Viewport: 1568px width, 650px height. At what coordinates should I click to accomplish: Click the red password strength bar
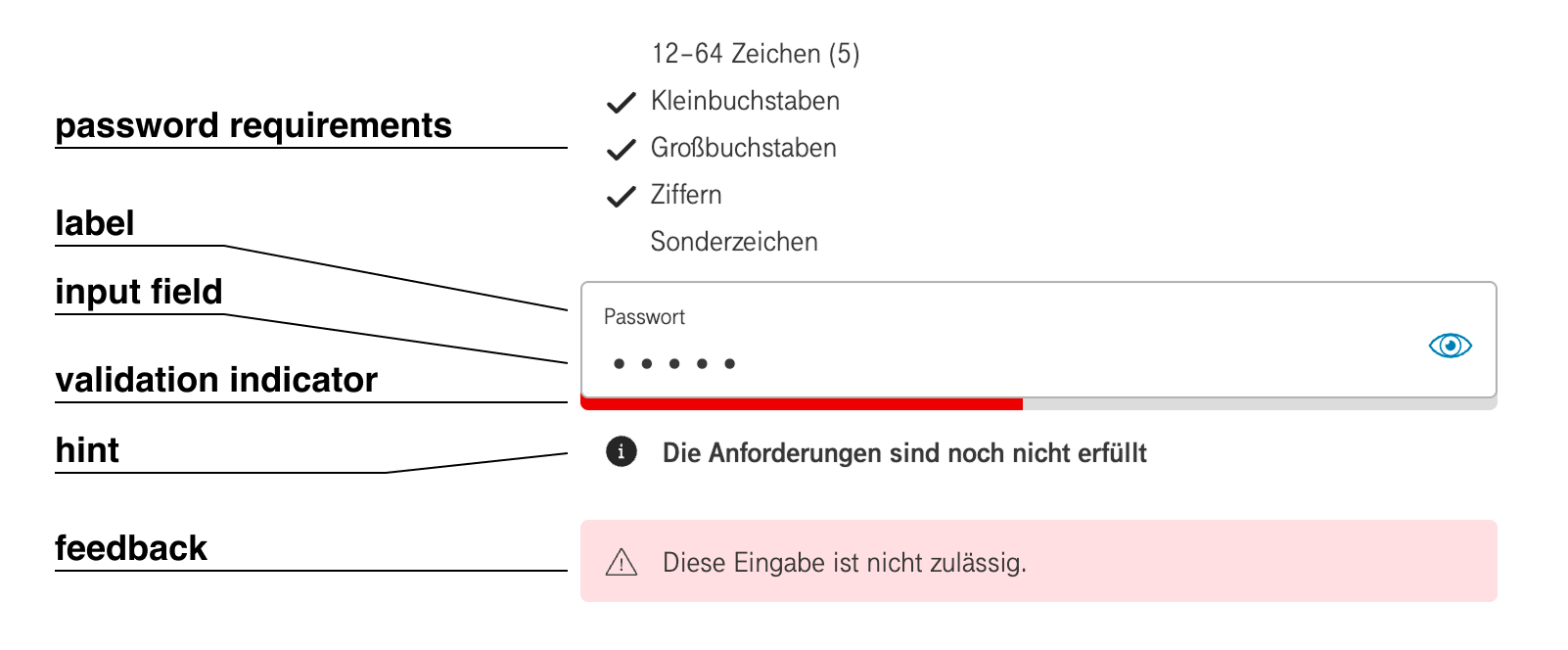coord(802,403)
